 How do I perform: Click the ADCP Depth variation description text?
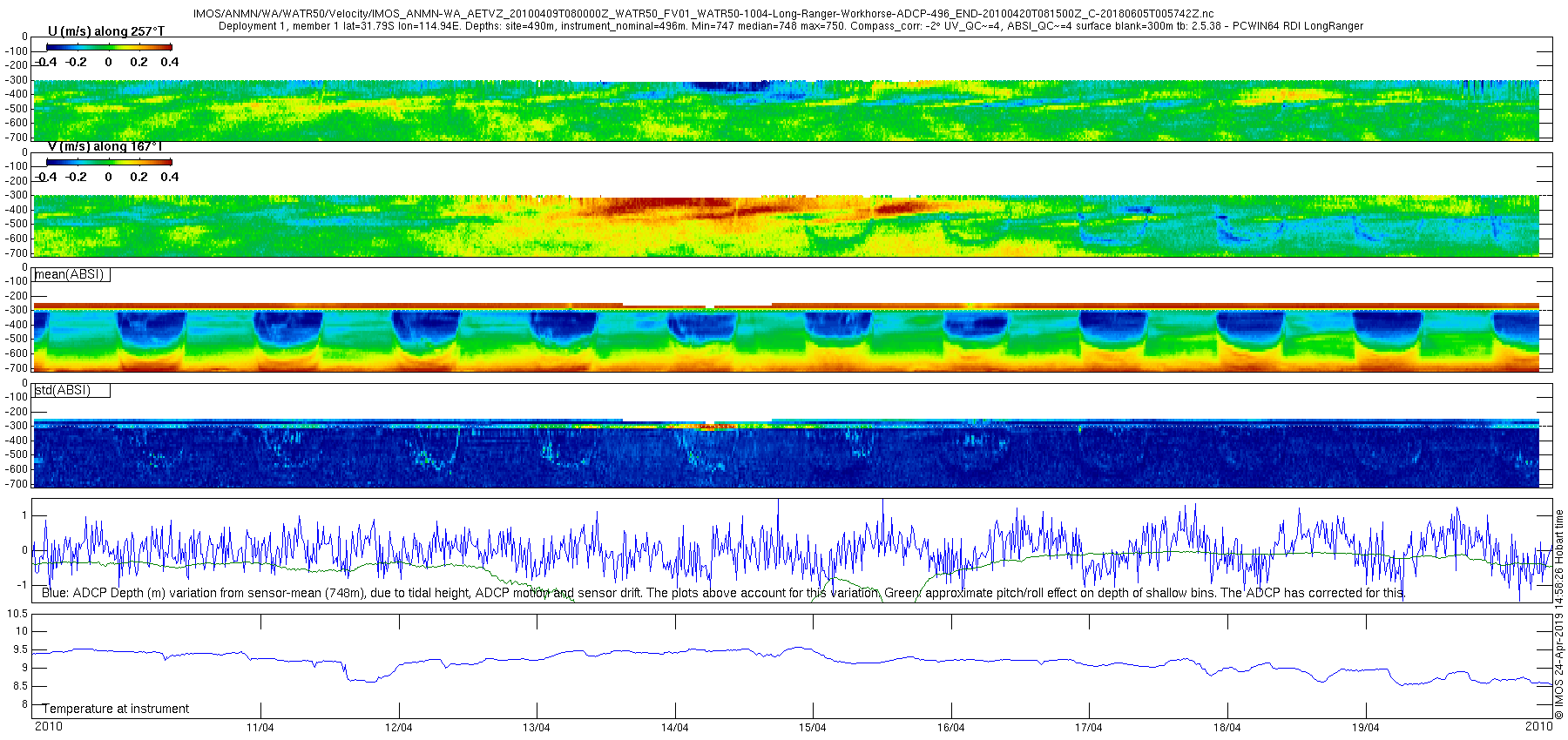point(723,593)
